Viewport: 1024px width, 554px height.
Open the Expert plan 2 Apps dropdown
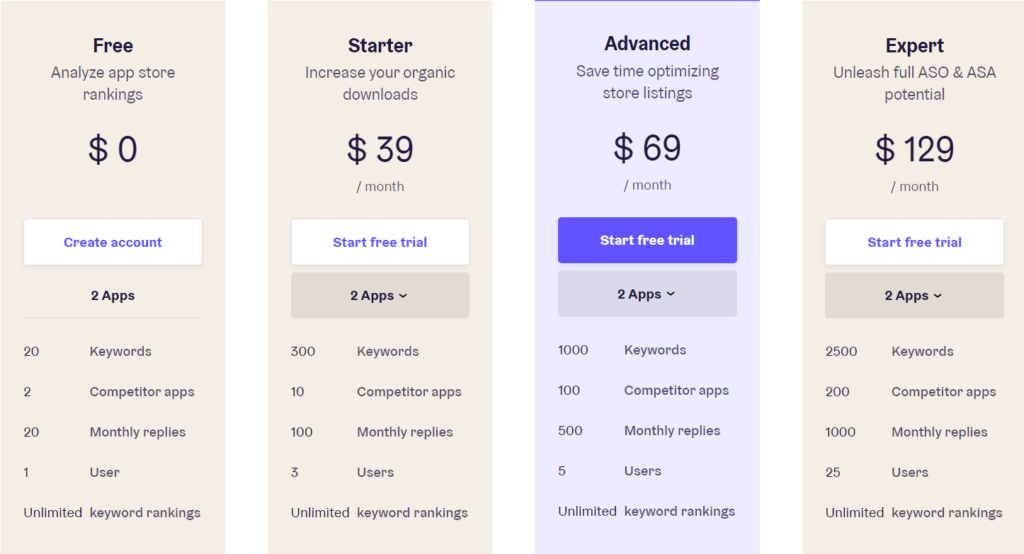(914, 295)
